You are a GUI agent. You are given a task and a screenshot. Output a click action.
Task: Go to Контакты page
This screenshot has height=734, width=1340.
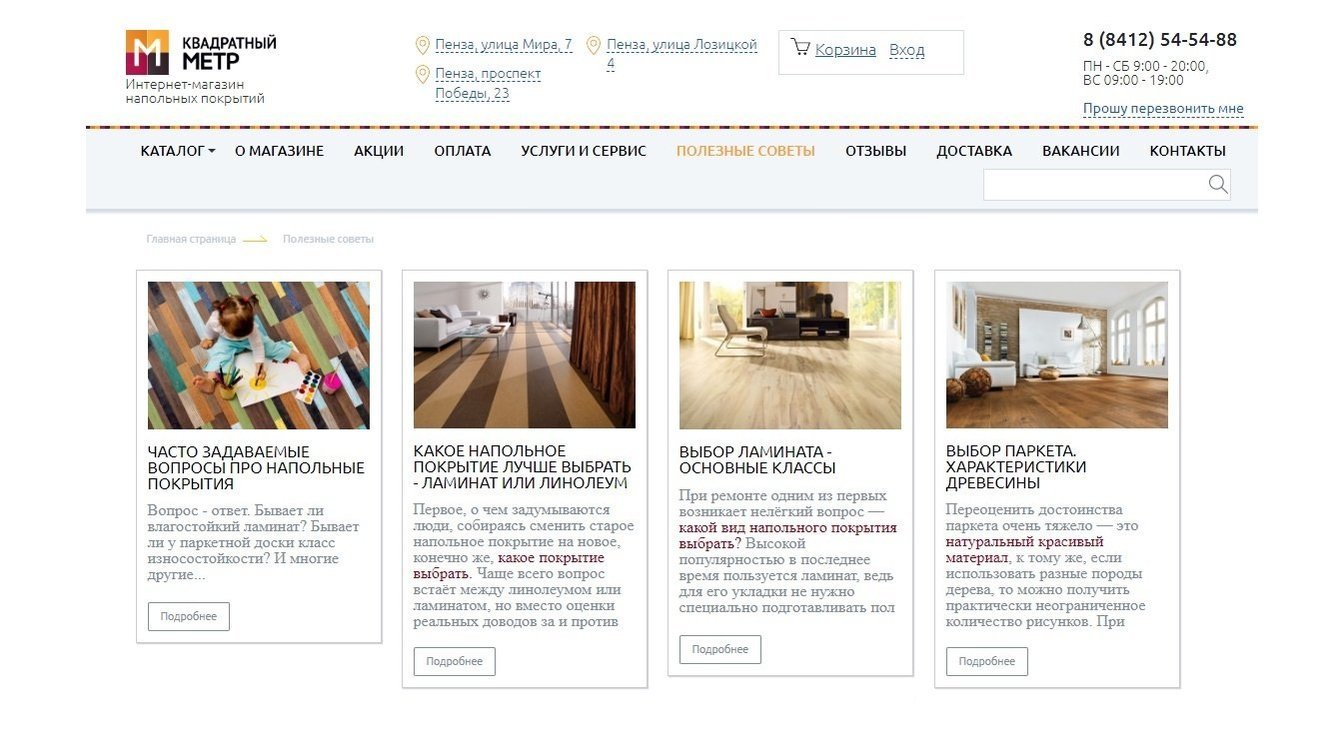pyautogui.click(x=1187, y=151)
